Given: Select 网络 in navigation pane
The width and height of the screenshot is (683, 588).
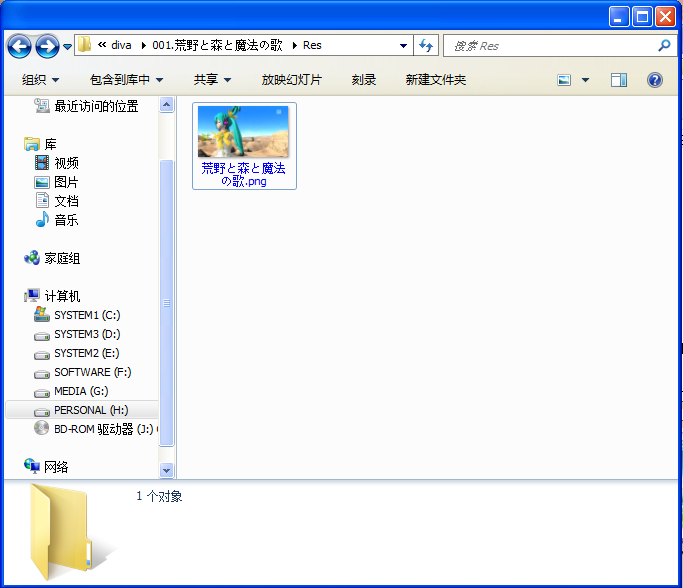Looking at the screenshot, I should pos(56,467).
